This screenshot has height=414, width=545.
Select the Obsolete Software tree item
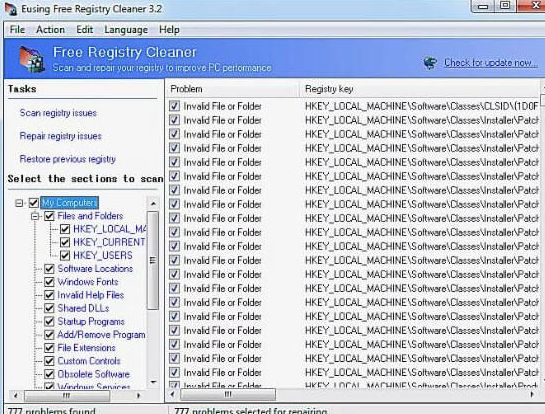pos(93,374)
